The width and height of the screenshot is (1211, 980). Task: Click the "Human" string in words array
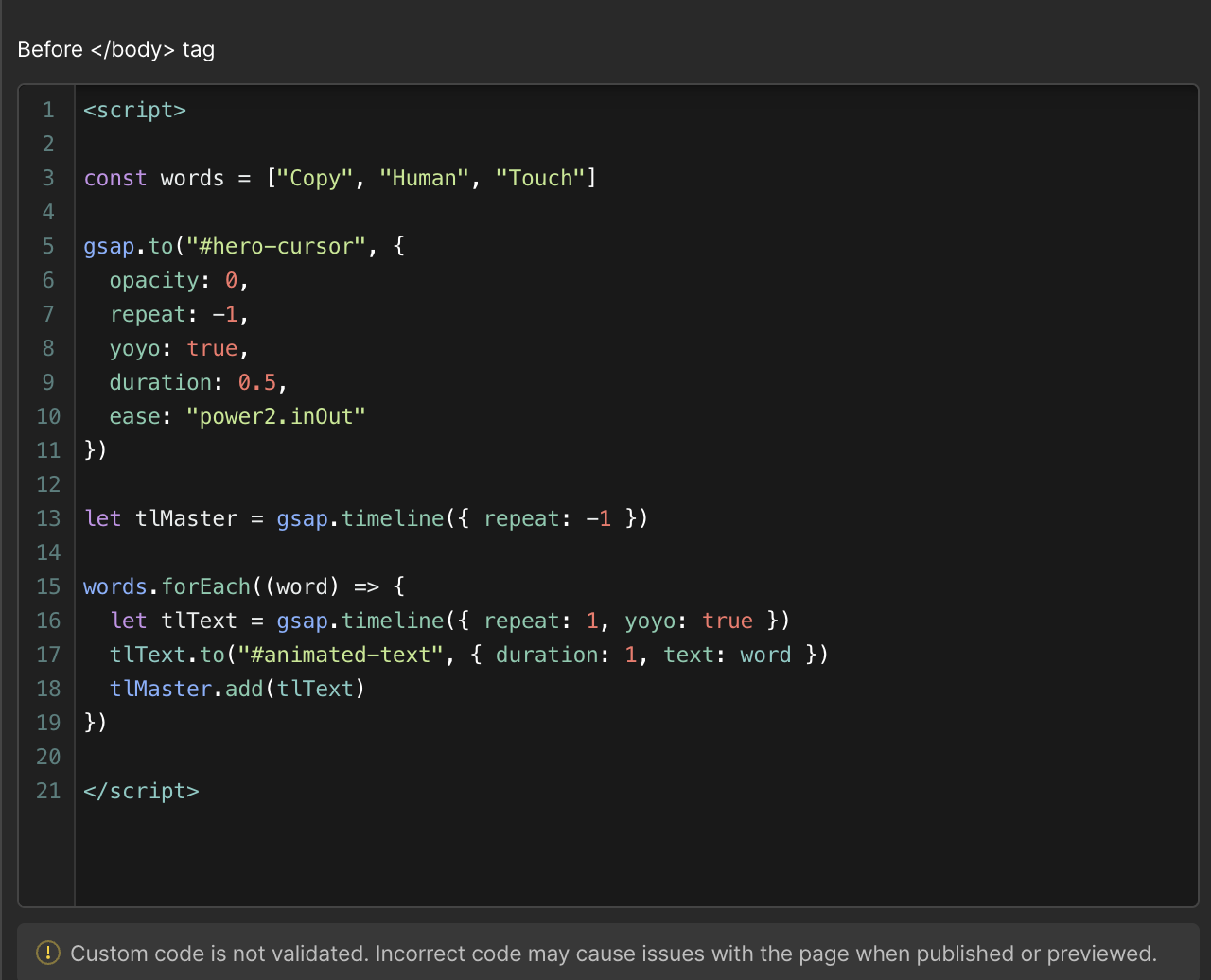pyautogui.click(x=424, y=178)
